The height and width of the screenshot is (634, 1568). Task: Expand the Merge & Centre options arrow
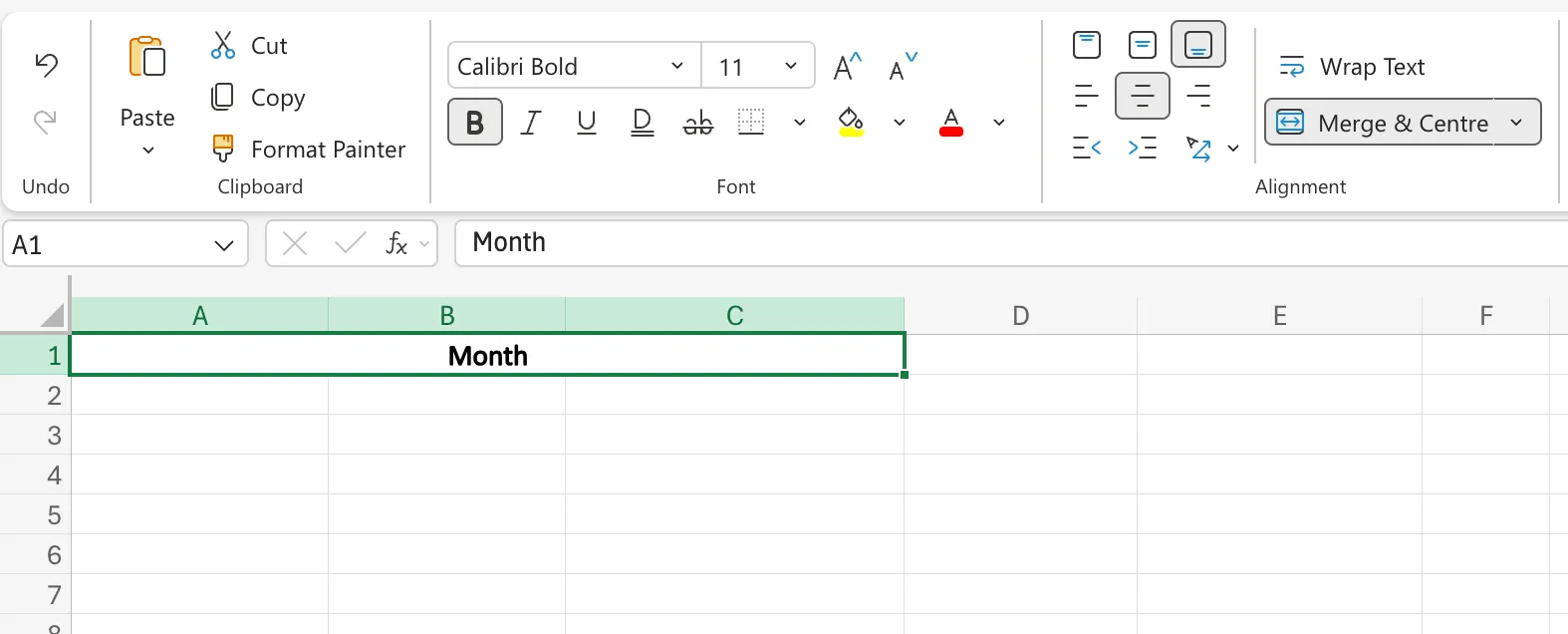click(x=1516, y=123)
